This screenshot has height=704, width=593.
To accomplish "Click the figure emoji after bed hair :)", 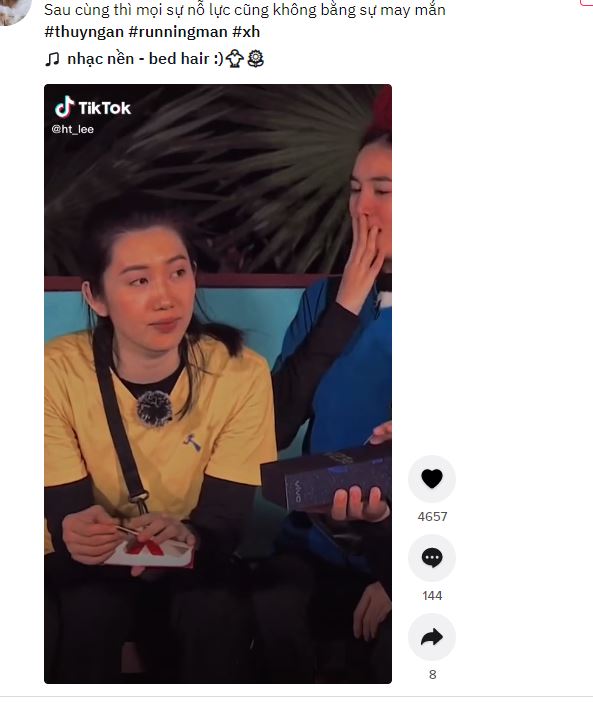I will [x=234, y=59].
